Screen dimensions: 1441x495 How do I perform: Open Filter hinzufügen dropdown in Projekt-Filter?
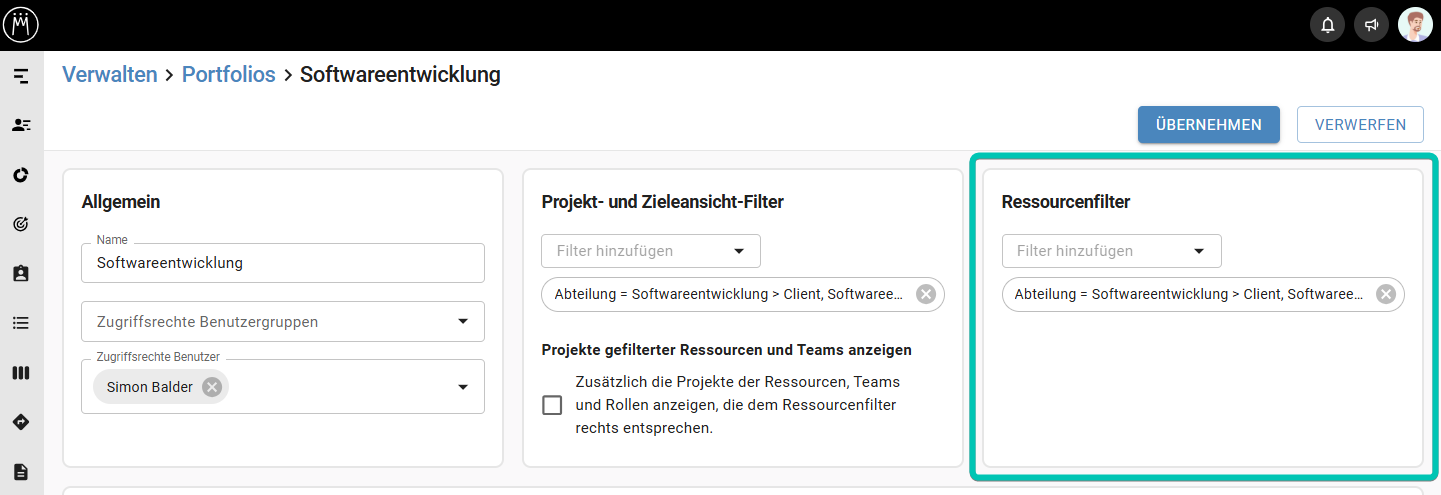click(x=651, y=251)
